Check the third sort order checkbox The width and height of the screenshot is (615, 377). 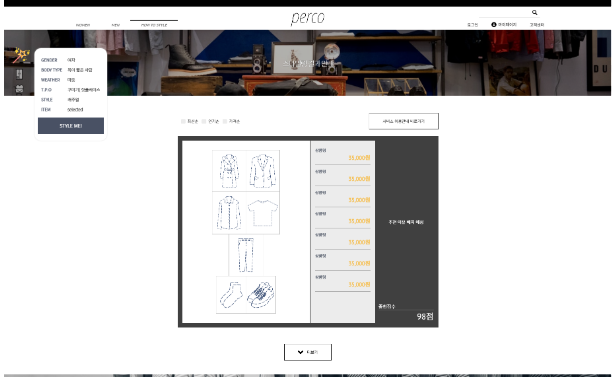pos(225,121)
